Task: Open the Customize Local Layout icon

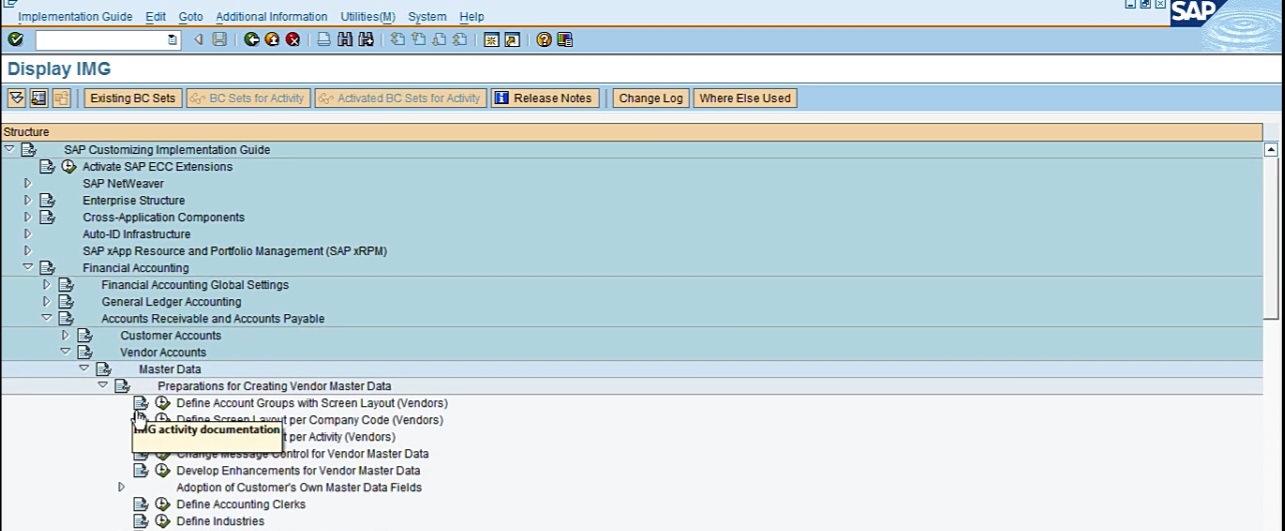Action: (x=565, y=40)
